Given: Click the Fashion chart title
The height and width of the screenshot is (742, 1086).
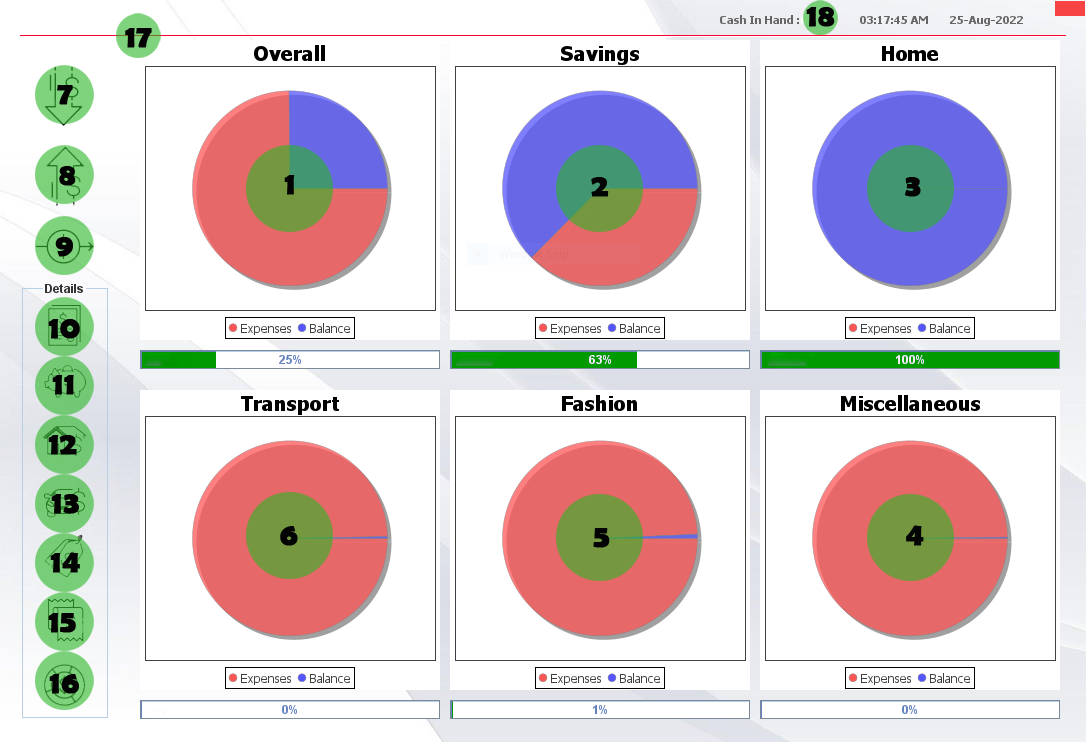Looking at the screenshot, I should pos(599,404).
